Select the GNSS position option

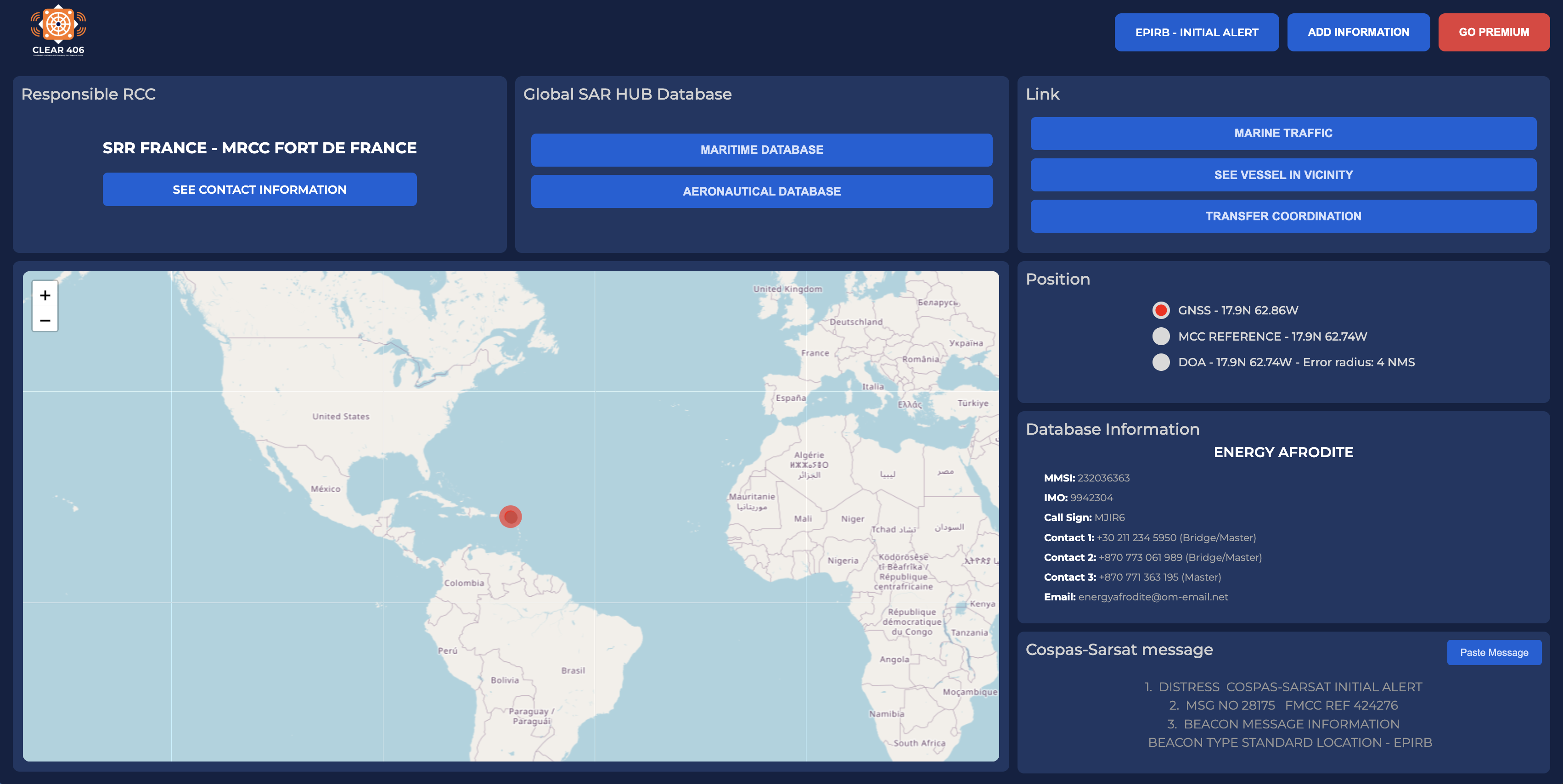pos(1160,310)
